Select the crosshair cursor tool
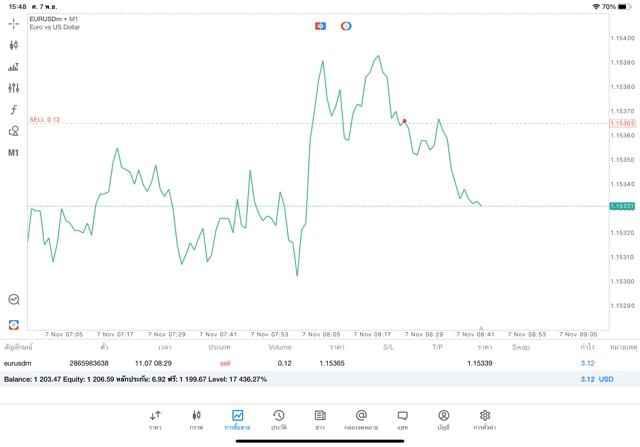The height and width of the screenshot is (447, 640). 13,23
